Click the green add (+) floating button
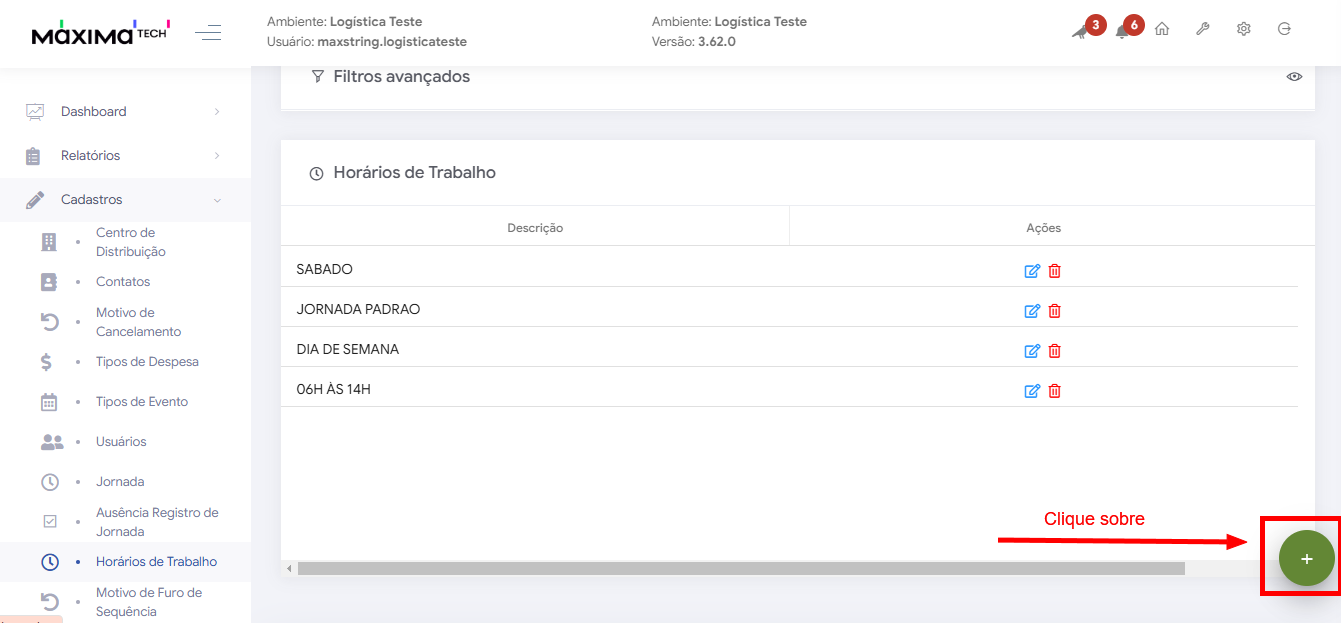This screenshot has height=623, width=1341. tap(1306, 558)
